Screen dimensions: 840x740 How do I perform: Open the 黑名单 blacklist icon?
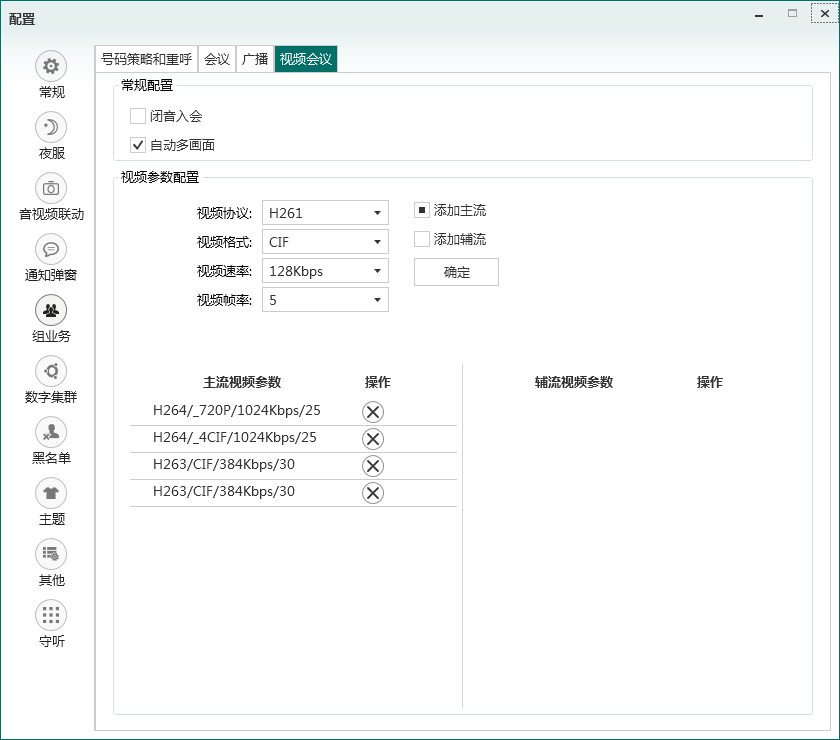pyautogui.click(x=51, y=432)
